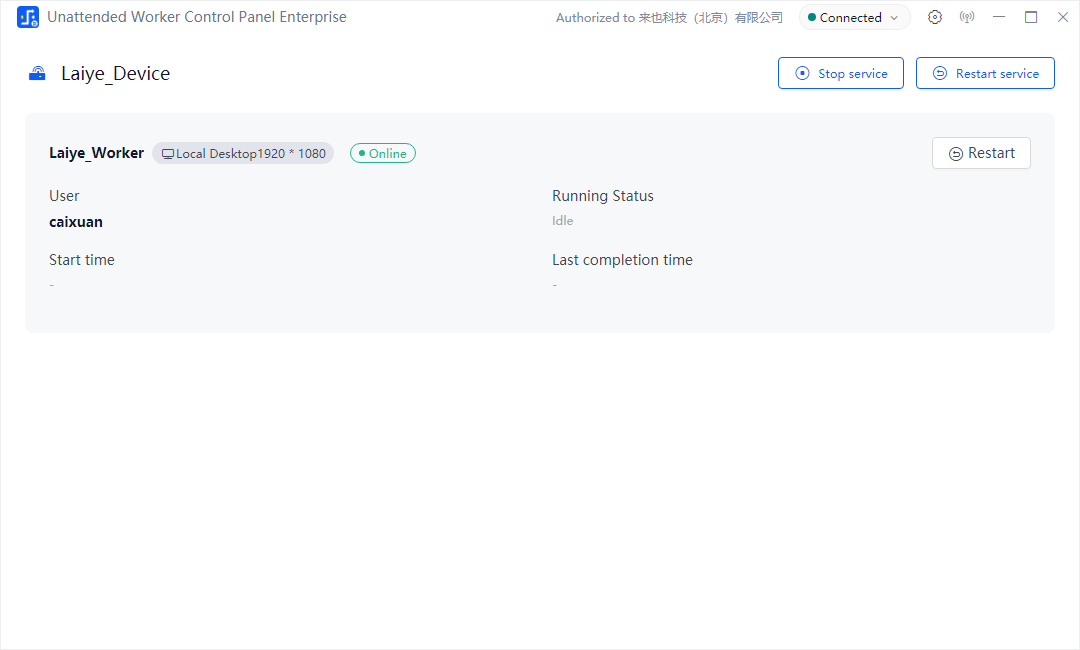Click the green dot in Connected status
The height and width of the screenshot is (650, 1080).
tap(812, 17)
